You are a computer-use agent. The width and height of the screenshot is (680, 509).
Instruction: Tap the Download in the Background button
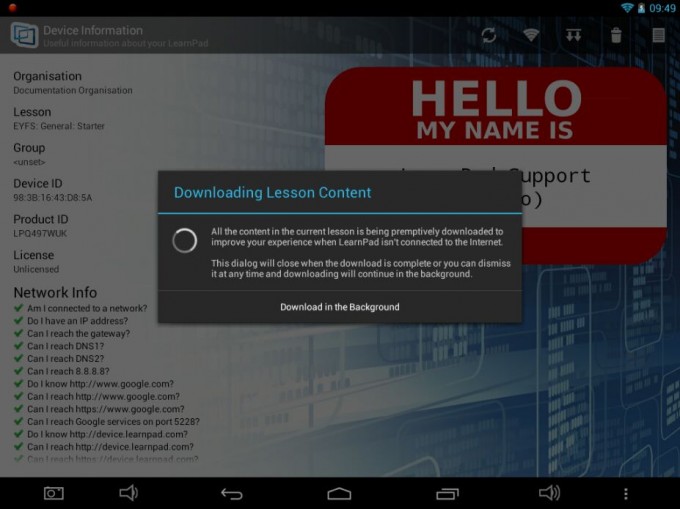tap(340, 307)
